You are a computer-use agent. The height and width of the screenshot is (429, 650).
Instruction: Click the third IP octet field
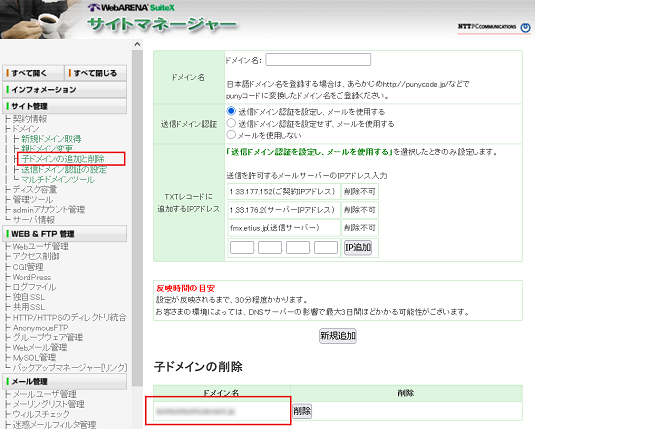point(298,247)
